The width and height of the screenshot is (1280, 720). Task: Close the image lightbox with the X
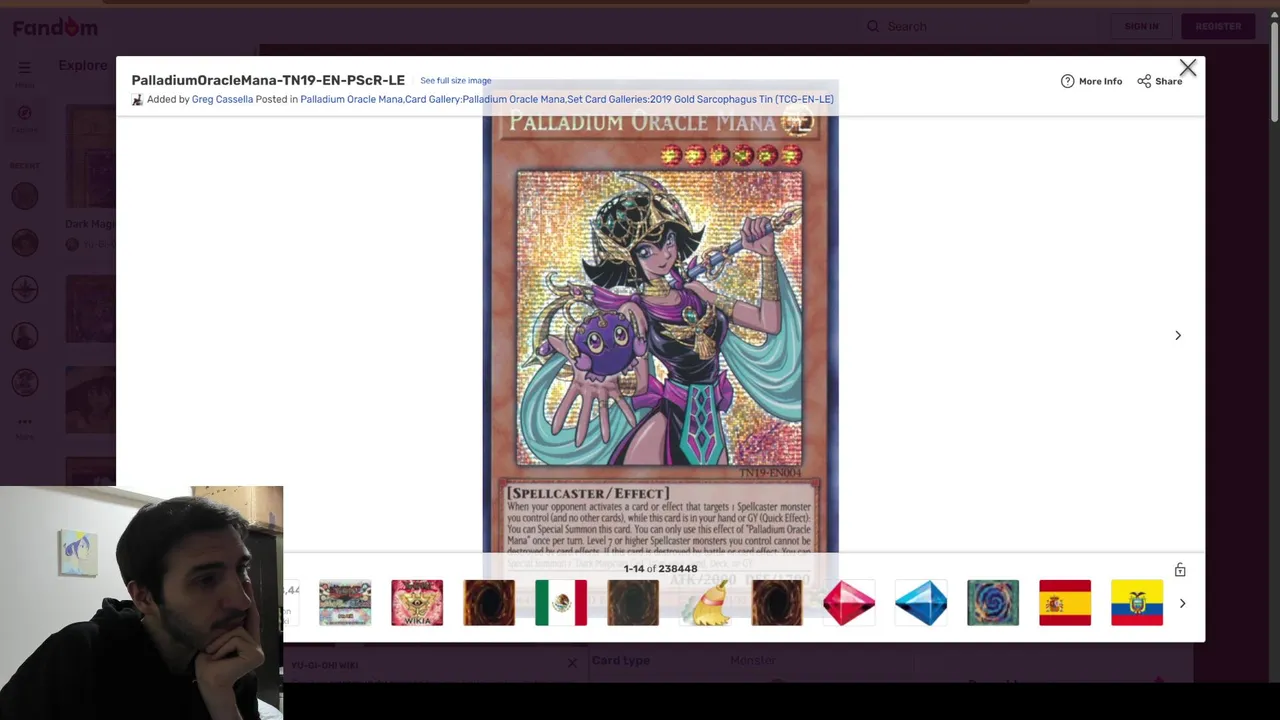(1187, 68)
